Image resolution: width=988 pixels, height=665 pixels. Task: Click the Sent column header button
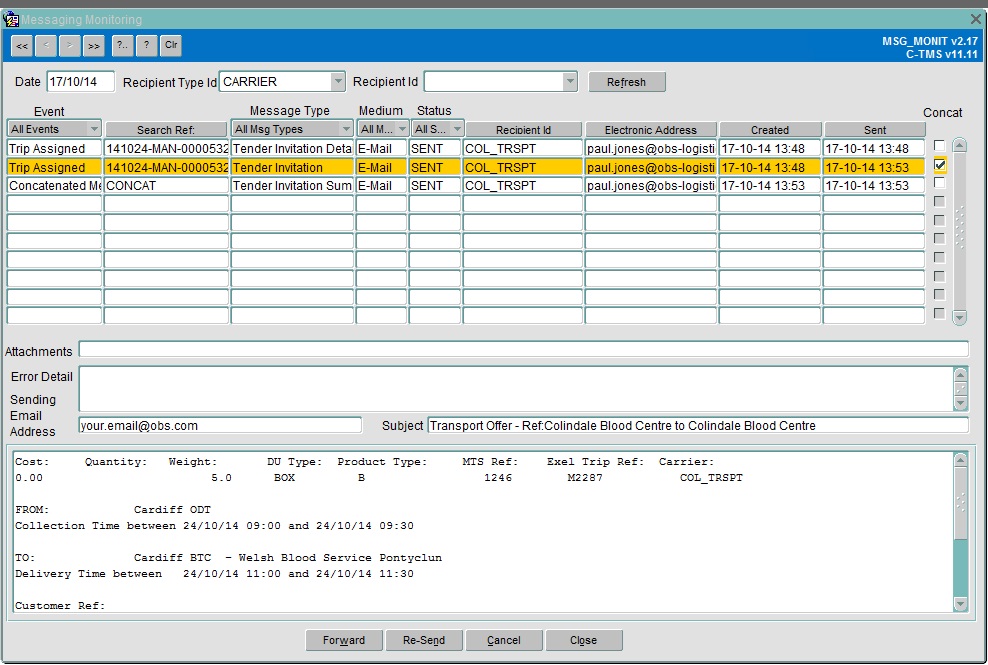[x=875, y=130]
